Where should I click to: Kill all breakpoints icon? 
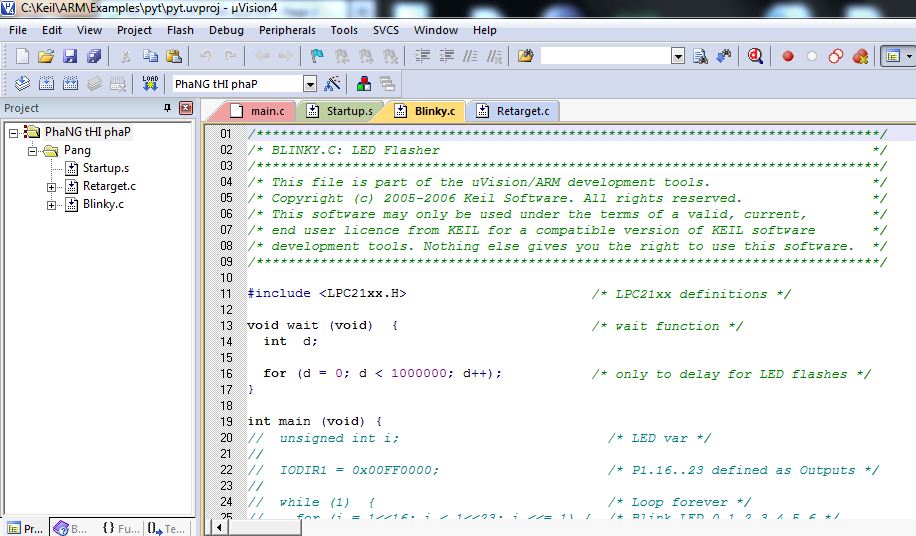point(861,57)
